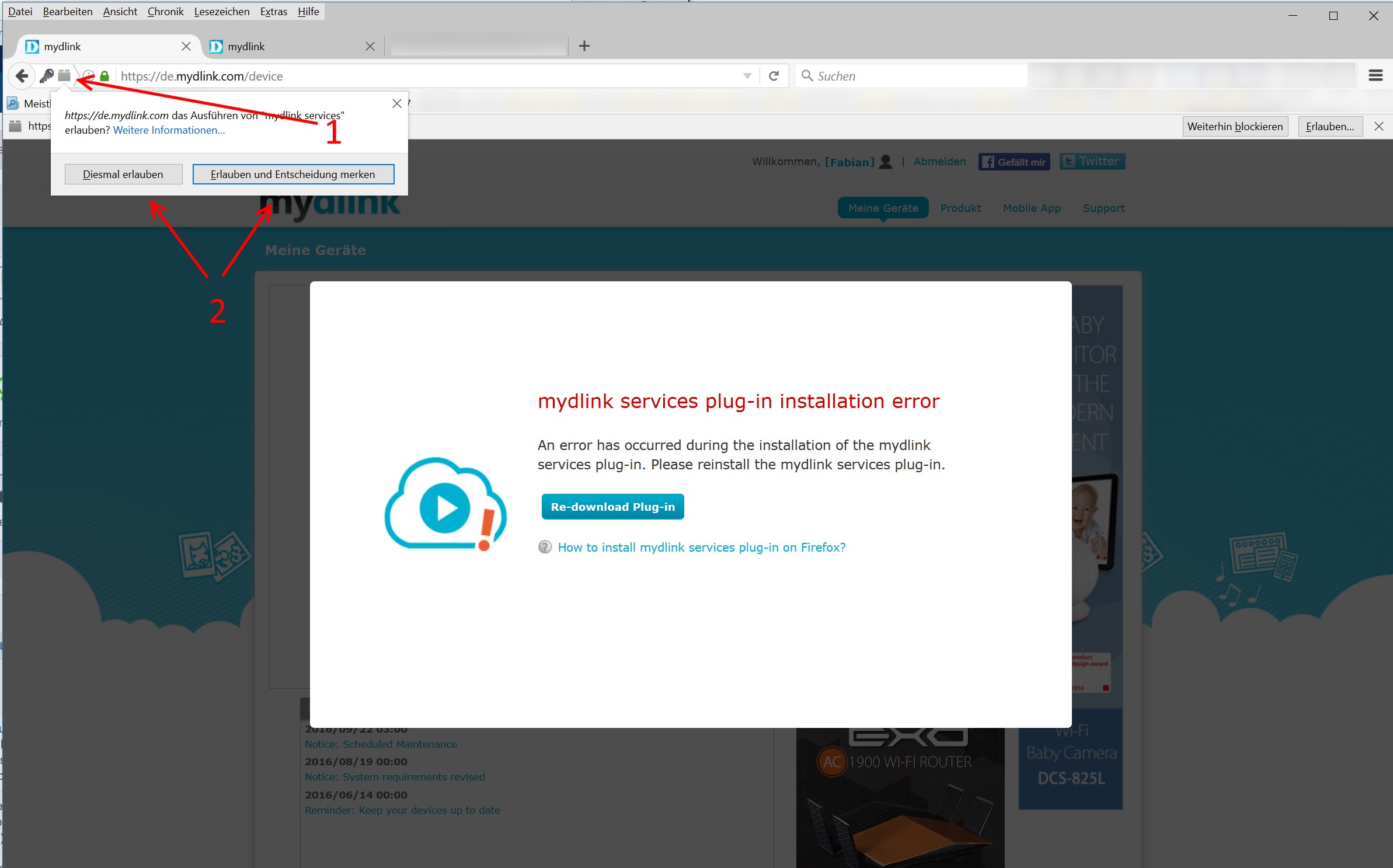
Task: Close the second mydlink tab
Action: click(370, 46)
